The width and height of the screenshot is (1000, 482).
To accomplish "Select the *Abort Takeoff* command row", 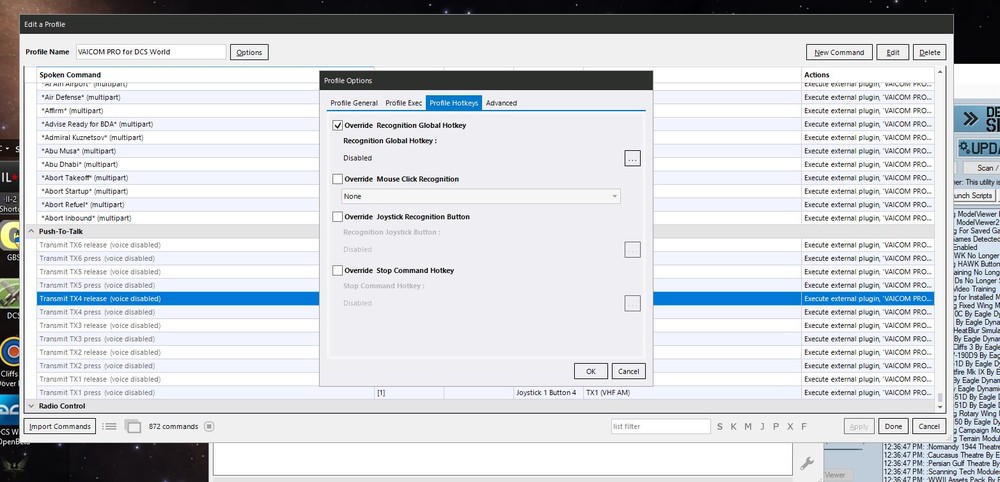I will [x=485, y=177].
